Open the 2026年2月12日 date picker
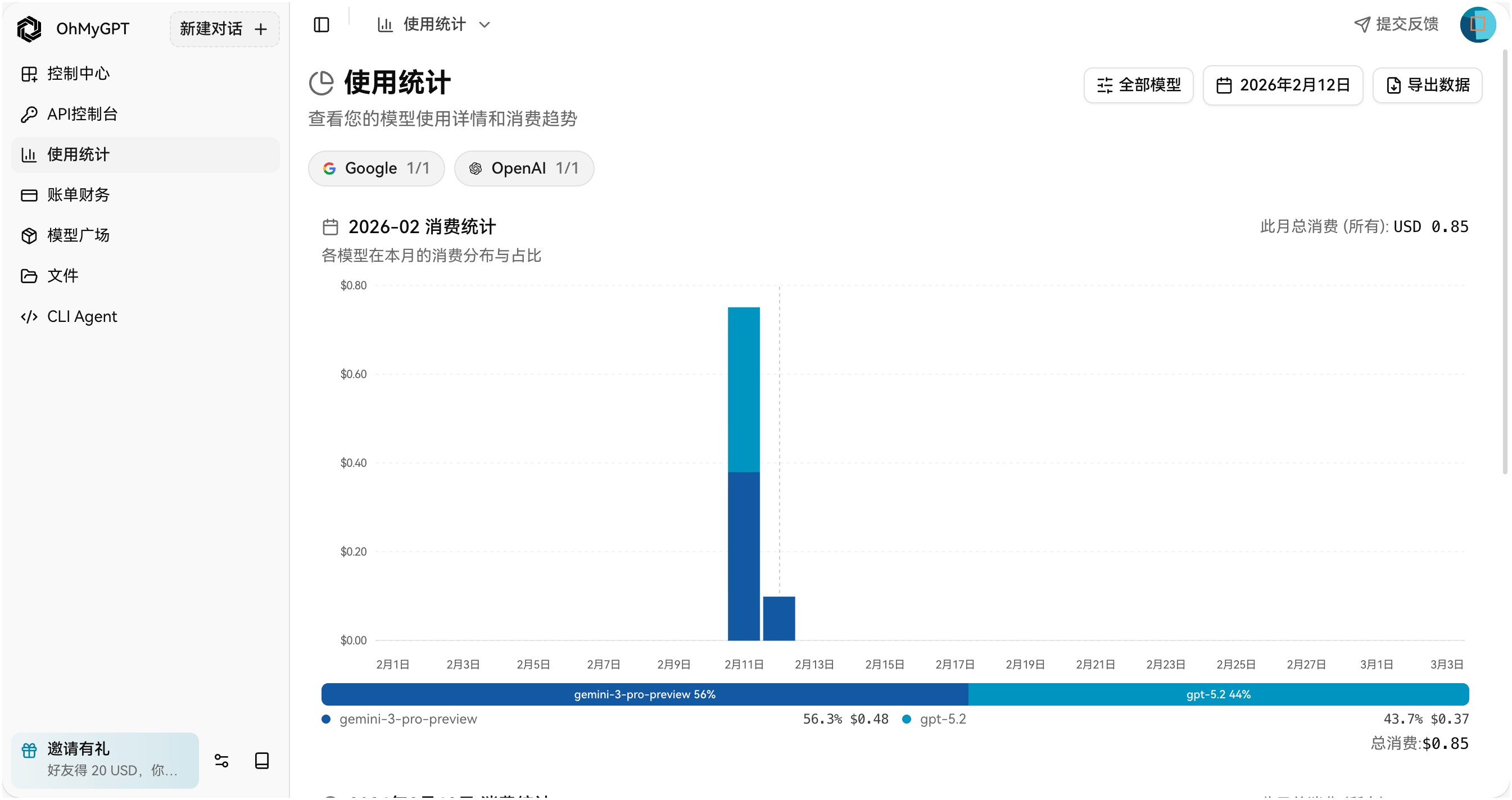Viewport: 1512px width, 800px height. click(x=1283, y=85)
